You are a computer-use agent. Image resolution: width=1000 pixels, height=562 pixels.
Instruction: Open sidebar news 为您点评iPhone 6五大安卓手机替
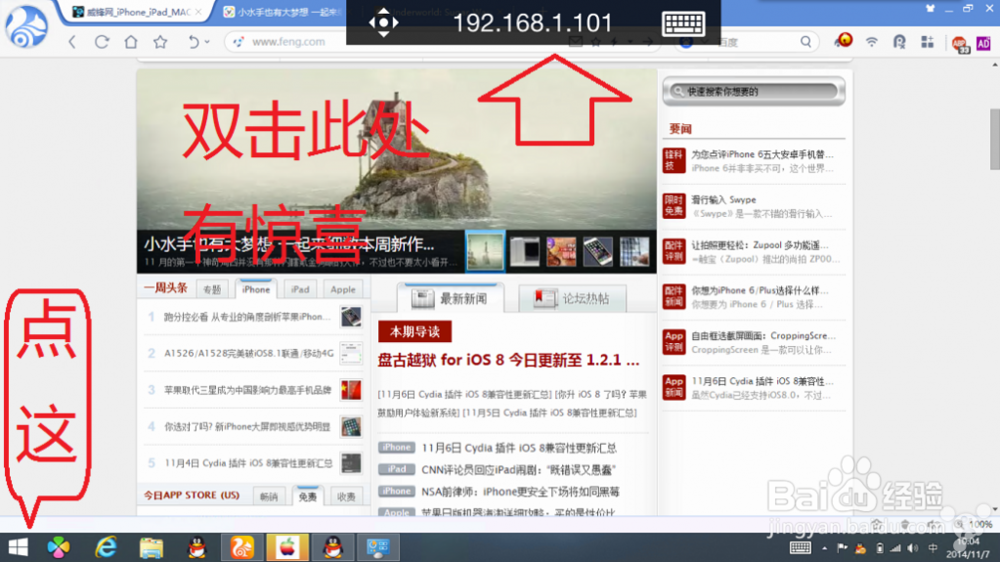[x=763, y=154]
